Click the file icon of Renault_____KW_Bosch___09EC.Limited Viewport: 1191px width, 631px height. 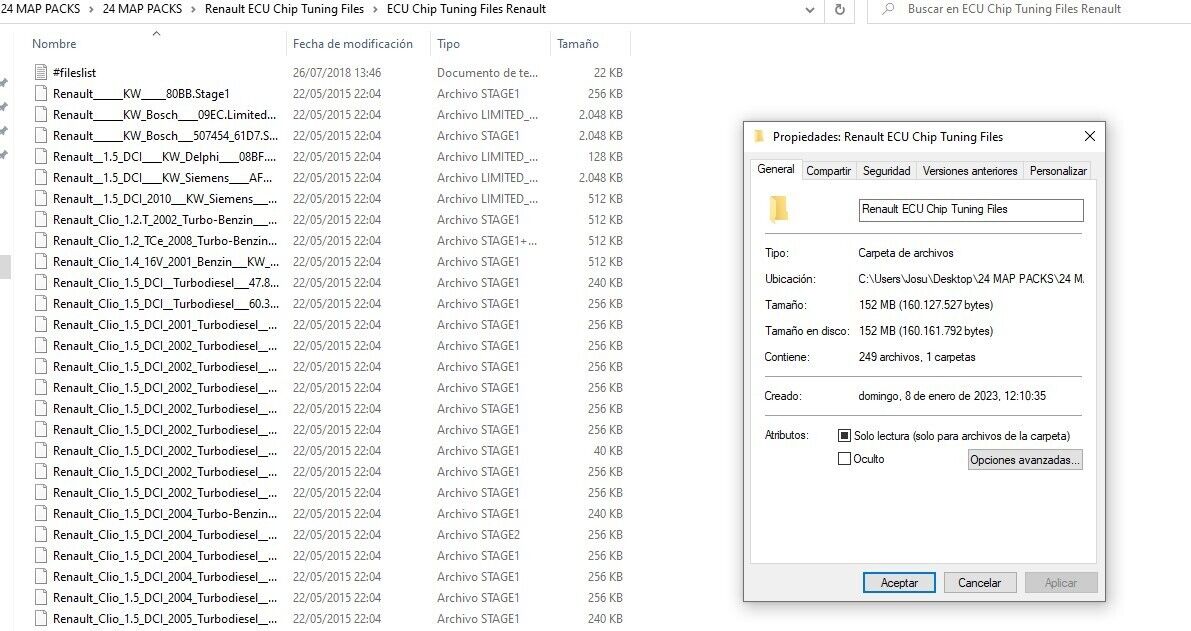click(40, 115)
